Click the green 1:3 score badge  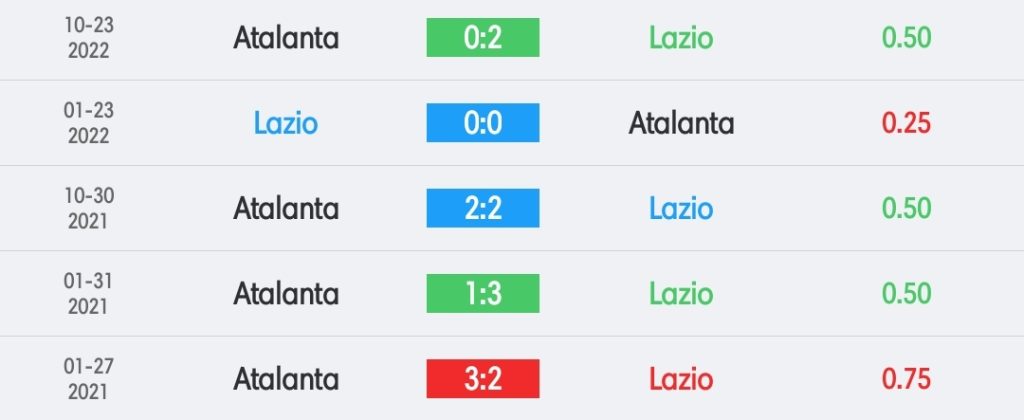(x=482, y=293)
